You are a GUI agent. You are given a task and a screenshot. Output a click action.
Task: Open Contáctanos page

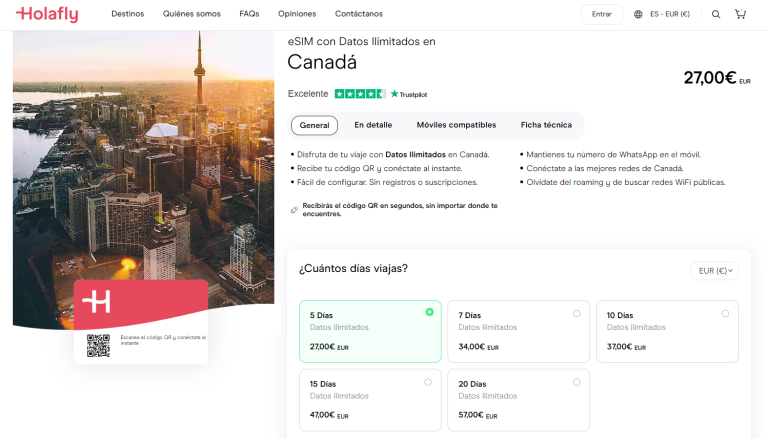click(359, 14)
